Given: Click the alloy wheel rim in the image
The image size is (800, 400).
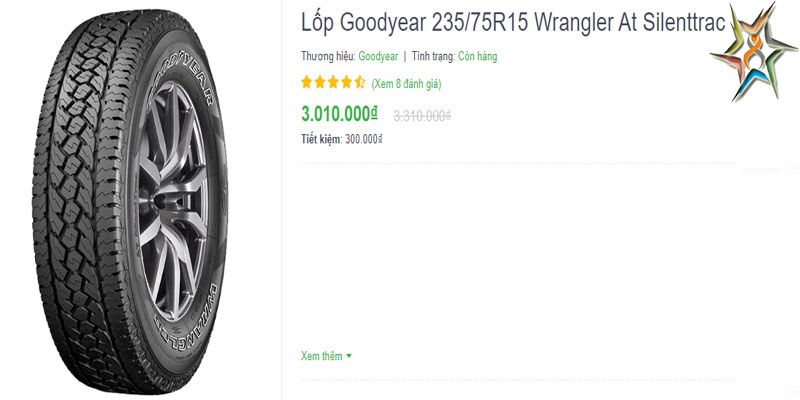Looking at the screenshot, I should click(172, 202).
